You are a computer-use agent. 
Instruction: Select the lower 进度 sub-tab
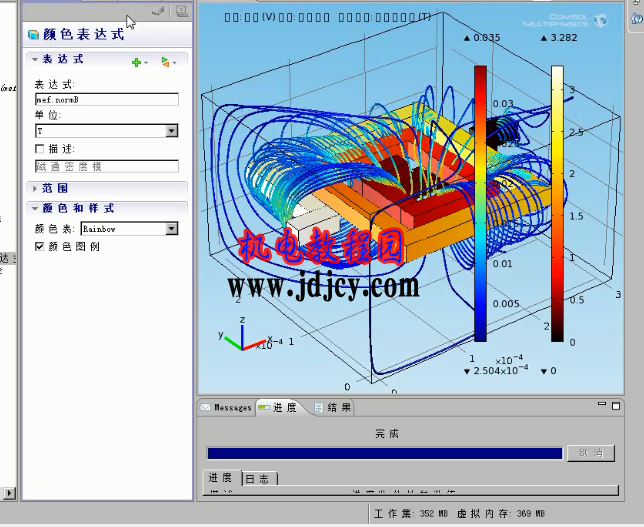[x=221, y=478]
